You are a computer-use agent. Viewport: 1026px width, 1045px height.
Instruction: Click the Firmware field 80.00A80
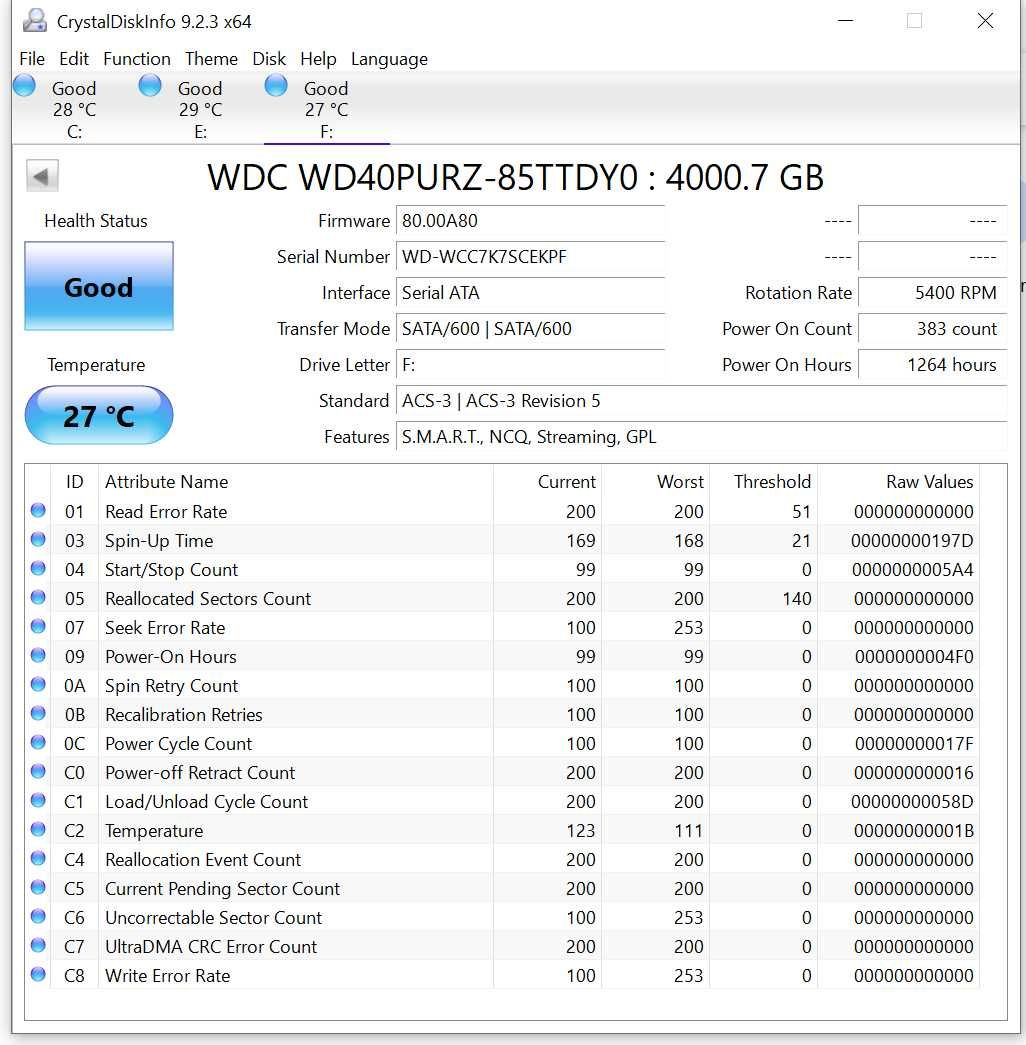click(x=531, y=221)
